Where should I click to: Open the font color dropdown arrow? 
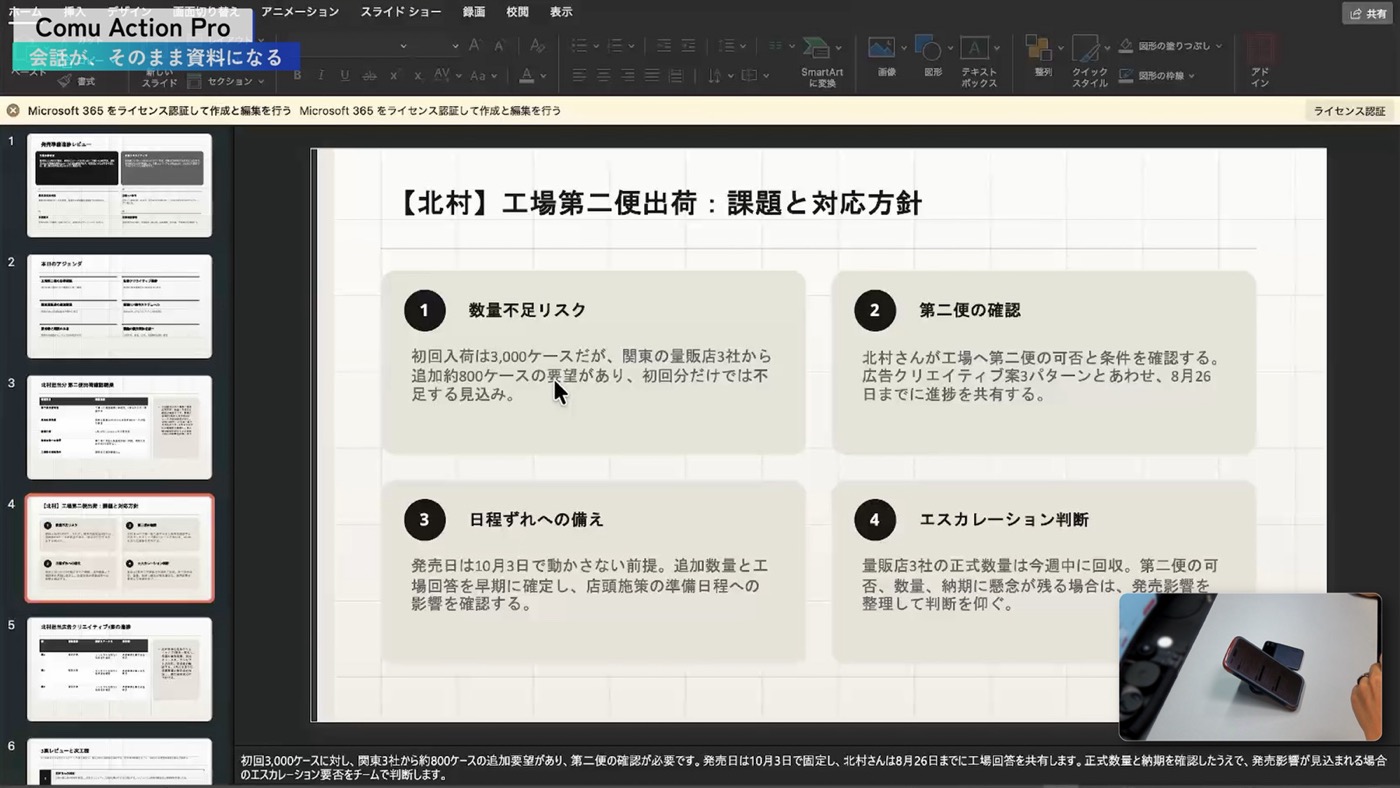tap(542, 77)
